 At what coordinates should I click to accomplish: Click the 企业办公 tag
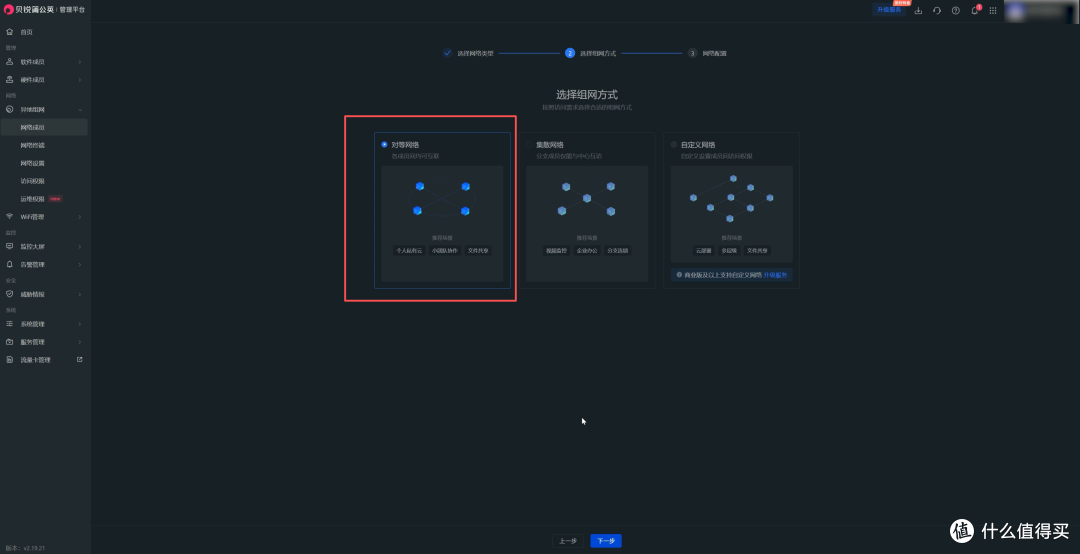[x=587, y=251]
